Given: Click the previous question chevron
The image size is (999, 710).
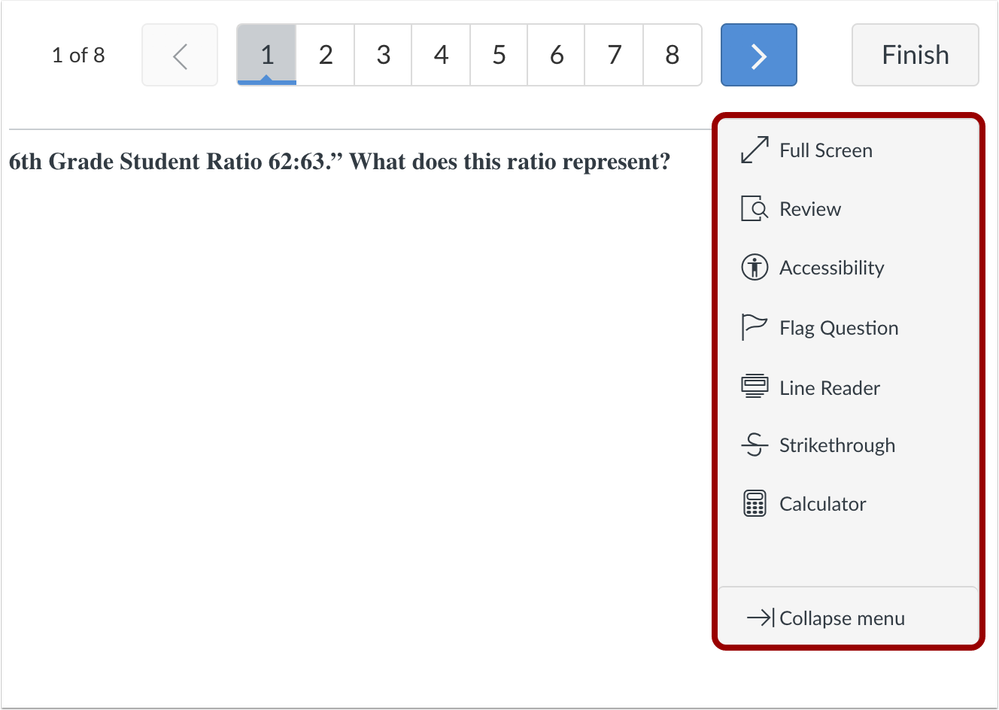Looking at the screenshot, I should tap(179, 55).
